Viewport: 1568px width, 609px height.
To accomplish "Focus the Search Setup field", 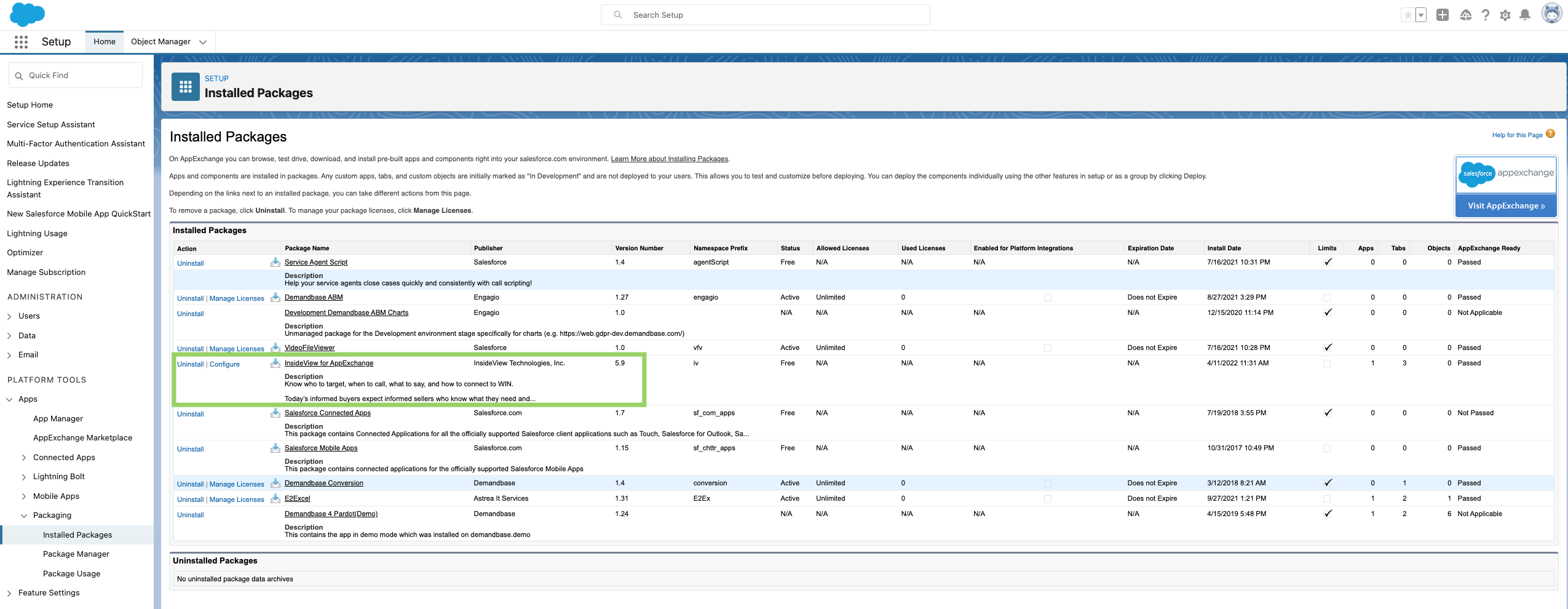I will pyautogui.click(x=766, y=15).
